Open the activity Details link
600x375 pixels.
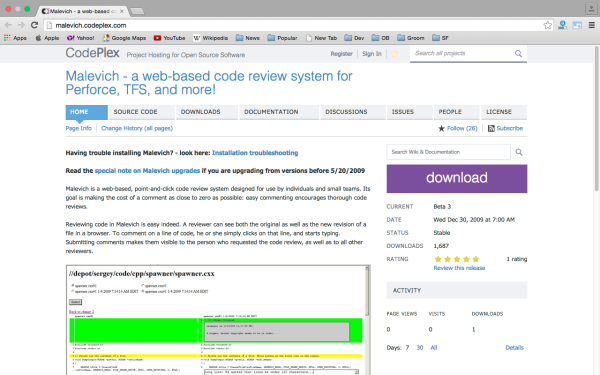514,348
